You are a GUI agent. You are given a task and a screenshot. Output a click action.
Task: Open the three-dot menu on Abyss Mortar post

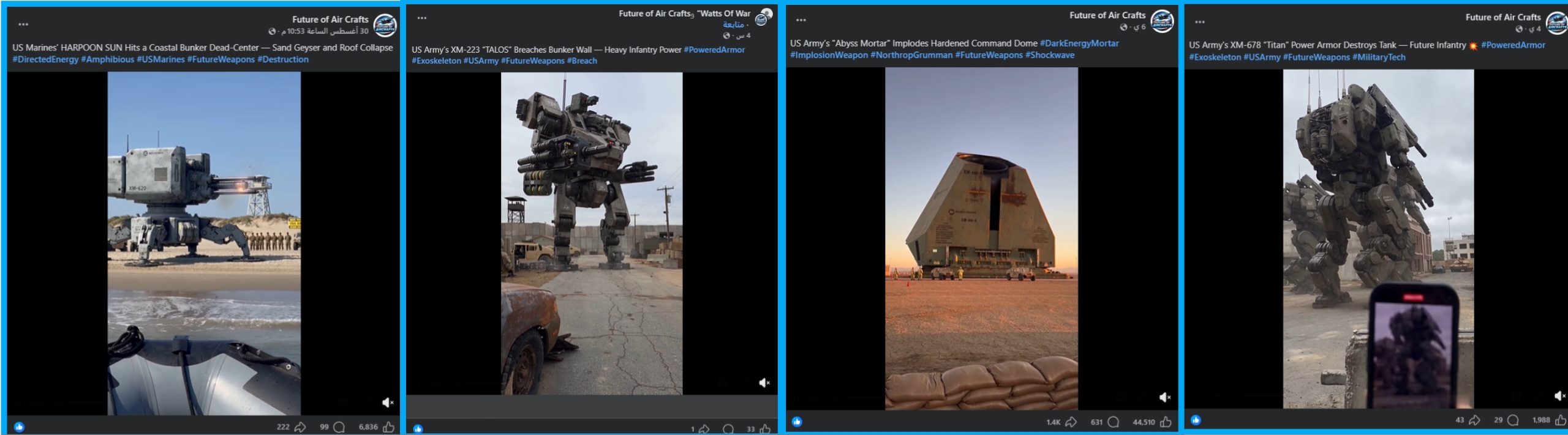coord(801,20)
